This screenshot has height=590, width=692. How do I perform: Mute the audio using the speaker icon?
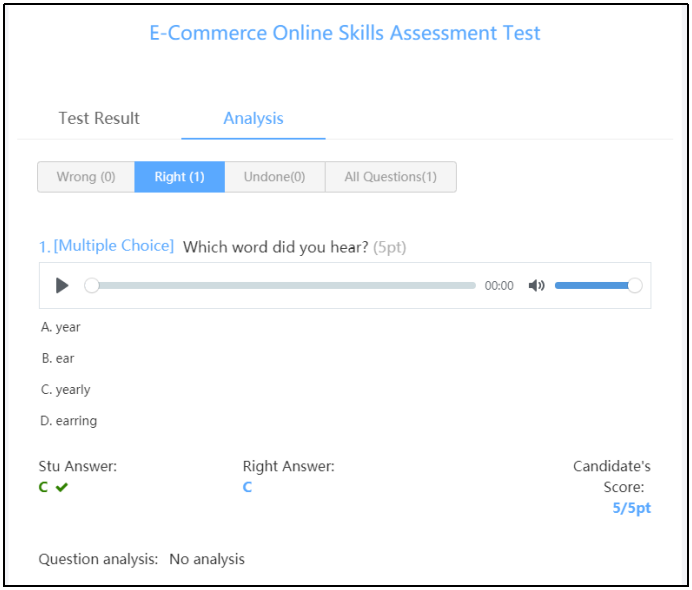click(x=537, y=286)
